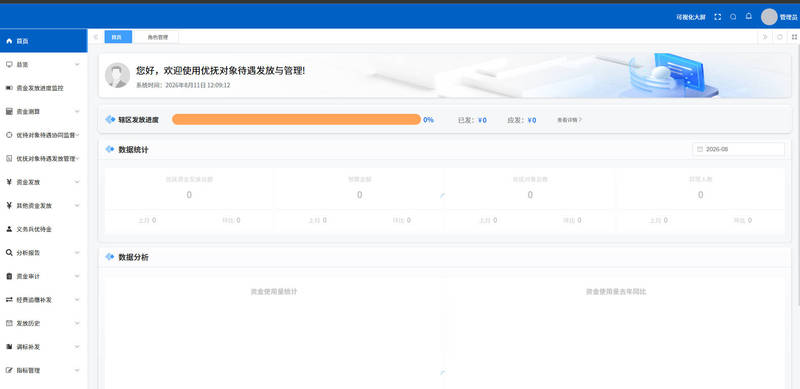Click the refresh circle icon in tab bar
800x389 pixels.
click(x=780, y=37)
